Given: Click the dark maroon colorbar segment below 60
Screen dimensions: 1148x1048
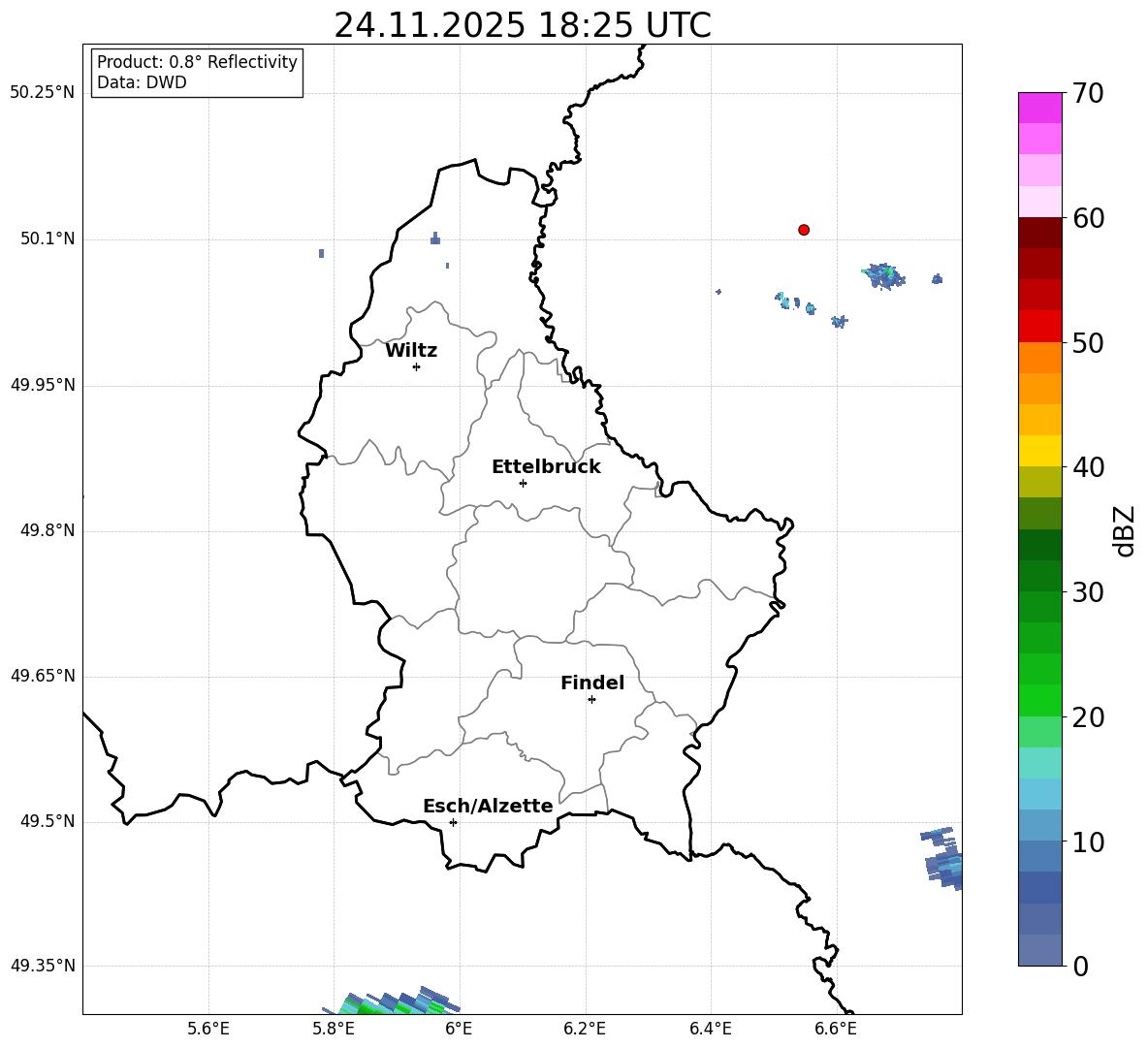Looking at the screenshot, I should pos(1039,233).
